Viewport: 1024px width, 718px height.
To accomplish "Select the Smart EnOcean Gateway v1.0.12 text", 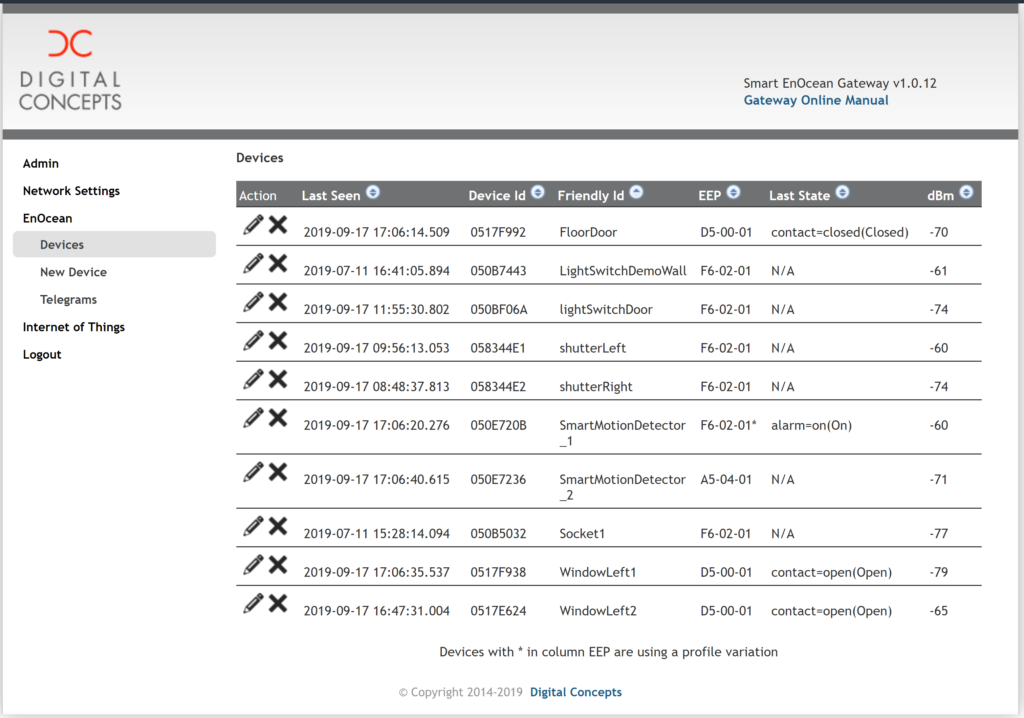I will click(840, 83).
